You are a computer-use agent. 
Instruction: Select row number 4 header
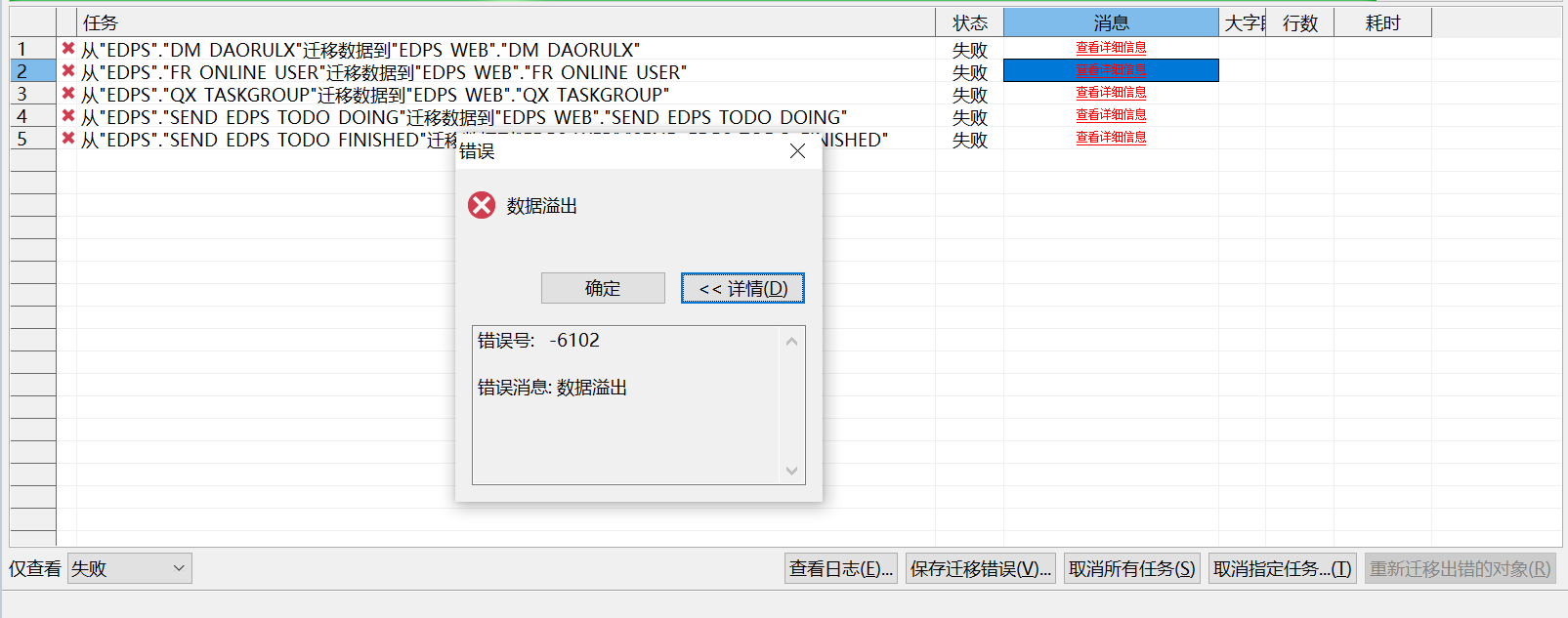point(32,115)
